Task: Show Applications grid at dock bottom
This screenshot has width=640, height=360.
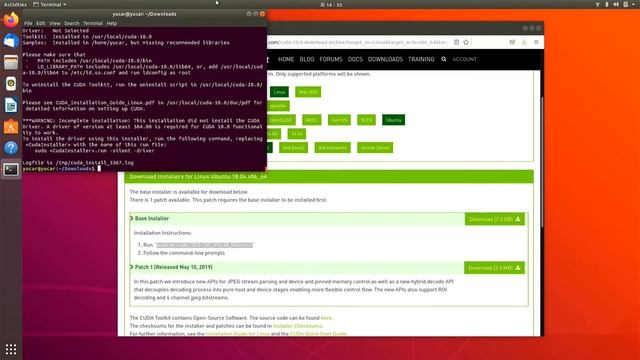Action: coord(11,349)
